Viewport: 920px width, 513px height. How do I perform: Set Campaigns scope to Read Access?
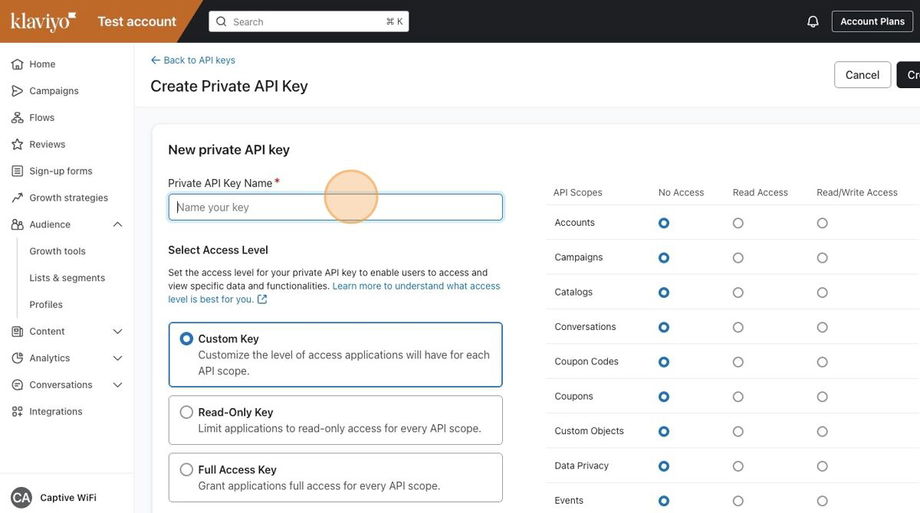click(x=738, y=258)
